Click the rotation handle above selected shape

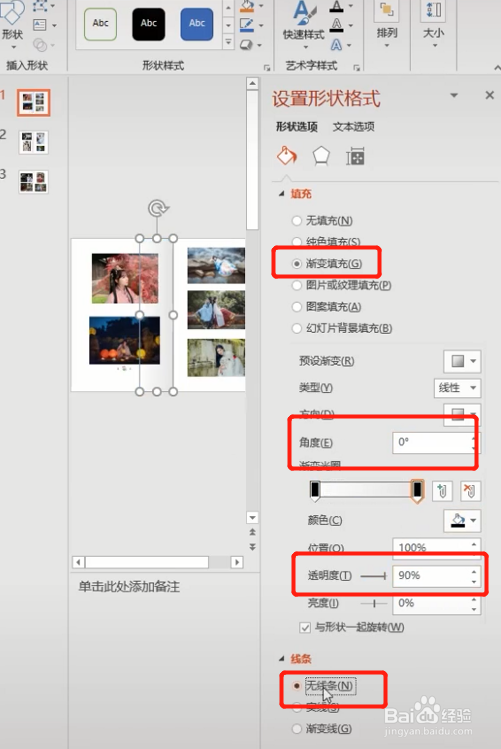pos(158,209)
